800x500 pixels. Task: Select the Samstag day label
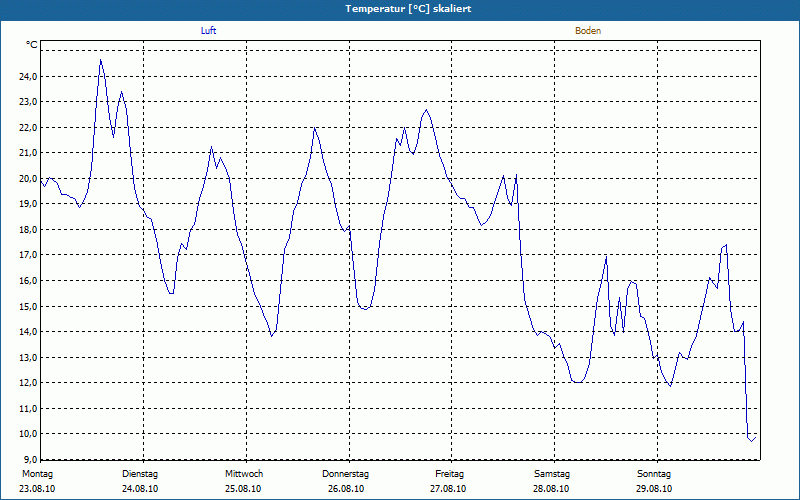[552, 474]
